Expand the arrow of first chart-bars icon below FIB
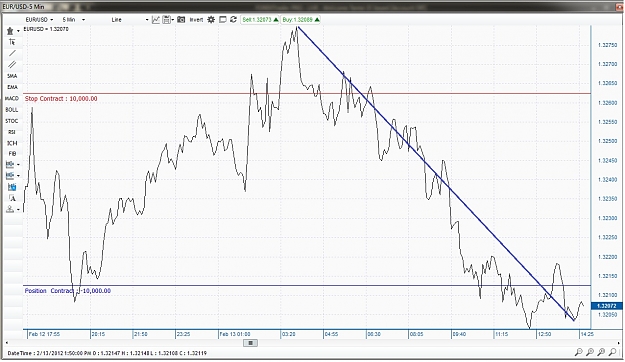This screenshot has width=625, height=362. [18, 165]
